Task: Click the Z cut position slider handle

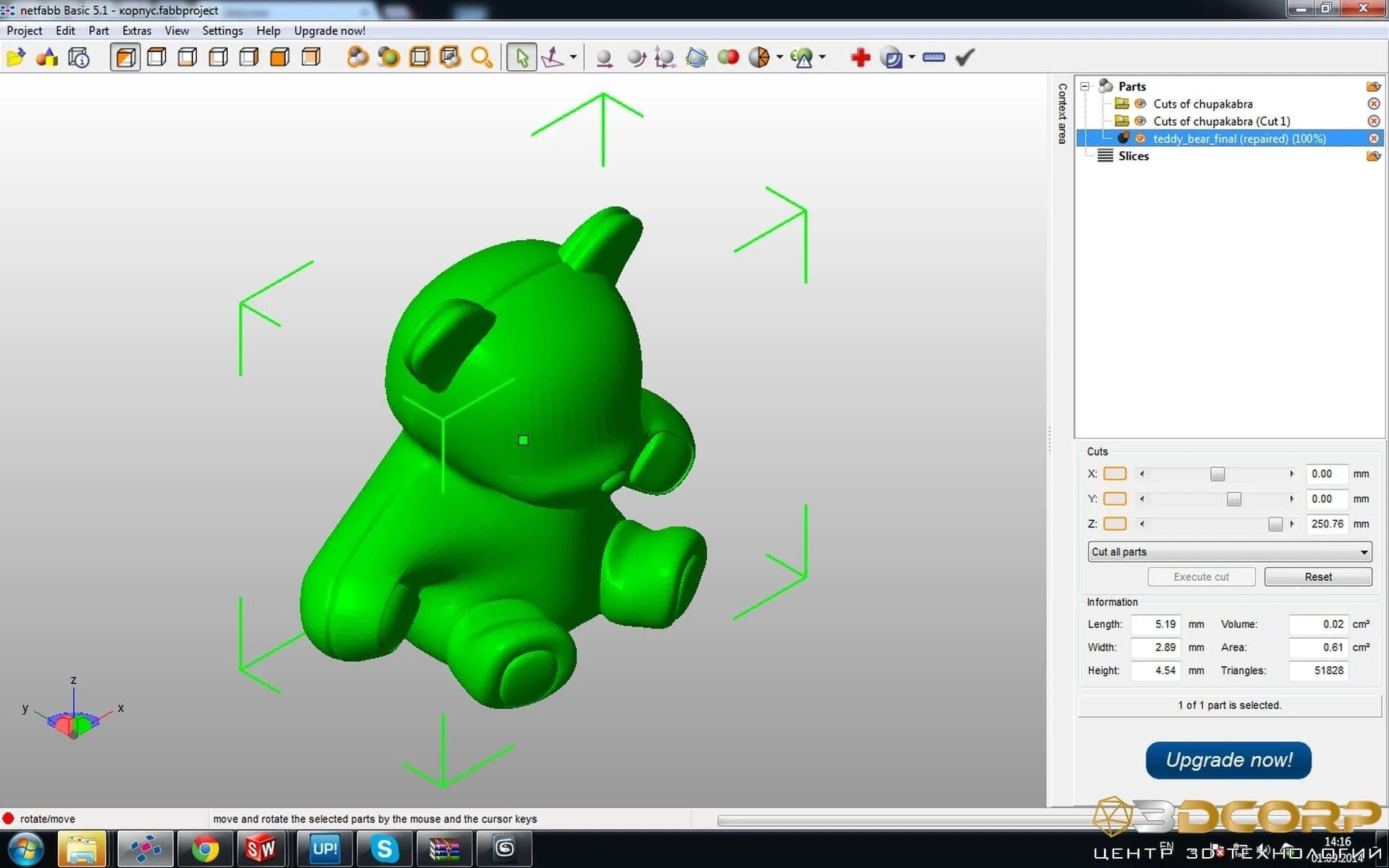Action: (1275, 524)
